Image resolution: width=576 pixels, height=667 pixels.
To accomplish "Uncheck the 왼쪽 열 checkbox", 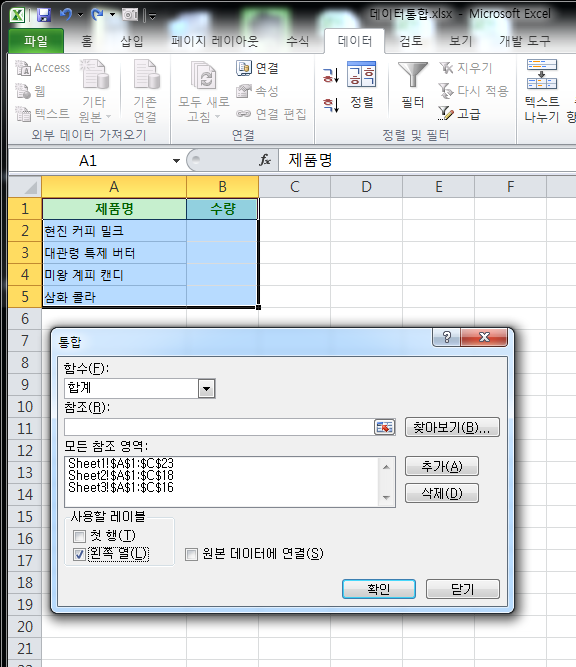I will [x=80, y=554].
